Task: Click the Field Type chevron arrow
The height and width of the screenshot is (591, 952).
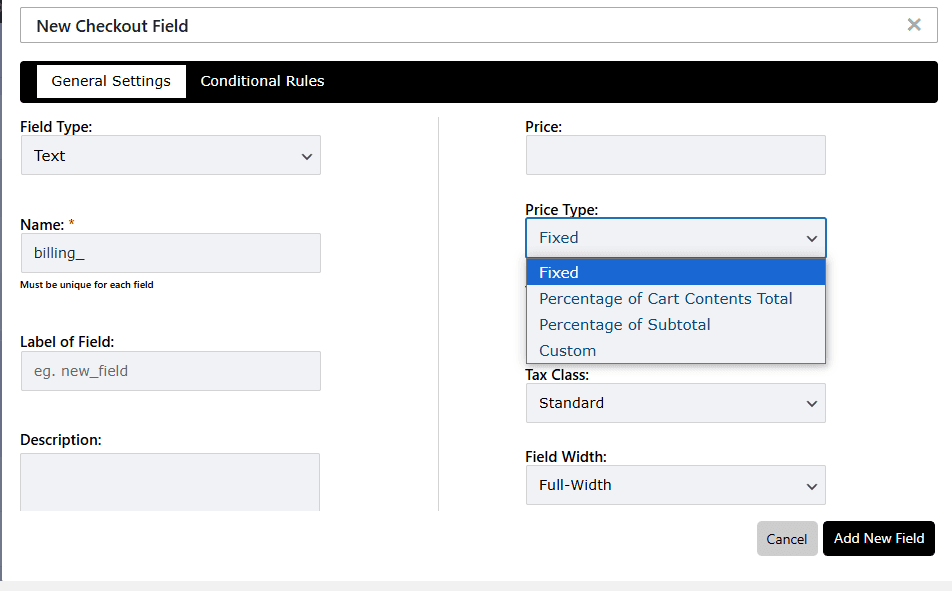Action: [307, 157]
